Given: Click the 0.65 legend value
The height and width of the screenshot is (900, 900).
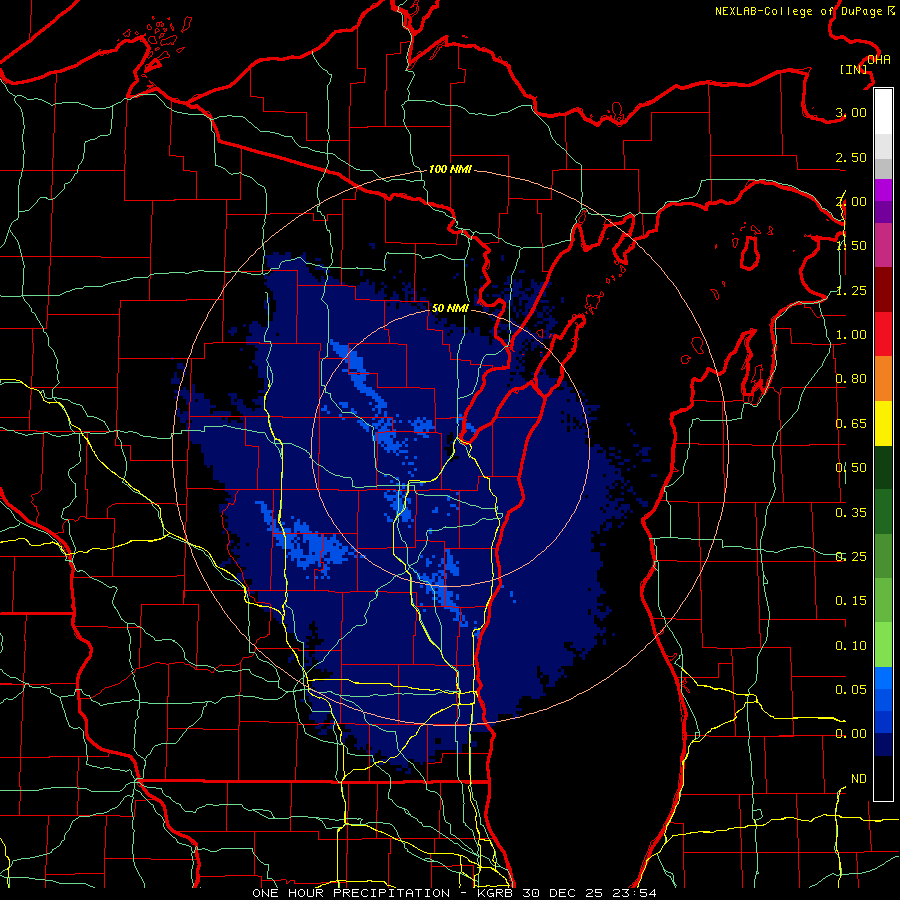Looking at the screenshot, I should coord(851,424).
